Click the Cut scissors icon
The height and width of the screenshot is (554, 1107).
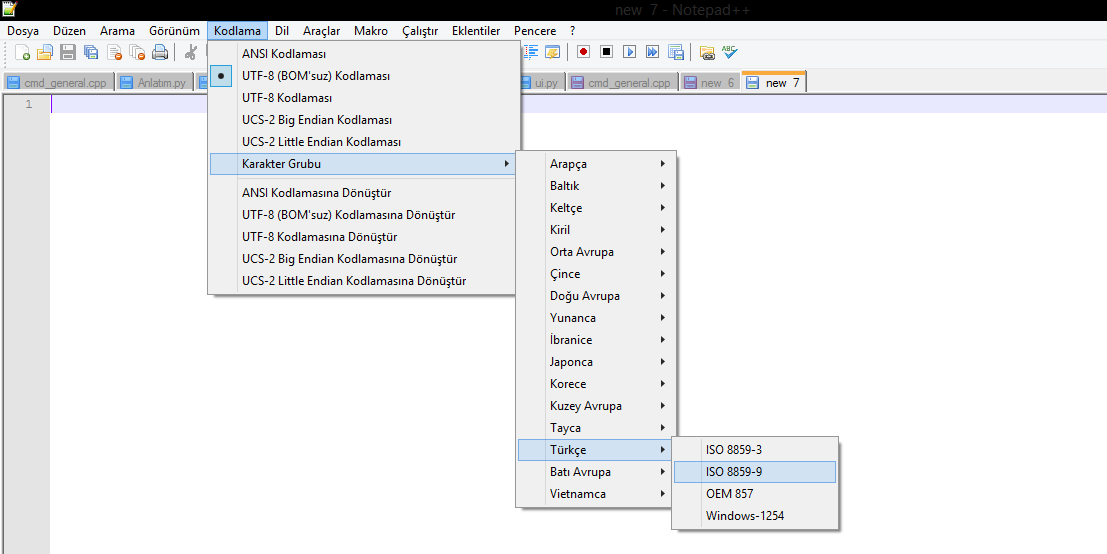190,52
